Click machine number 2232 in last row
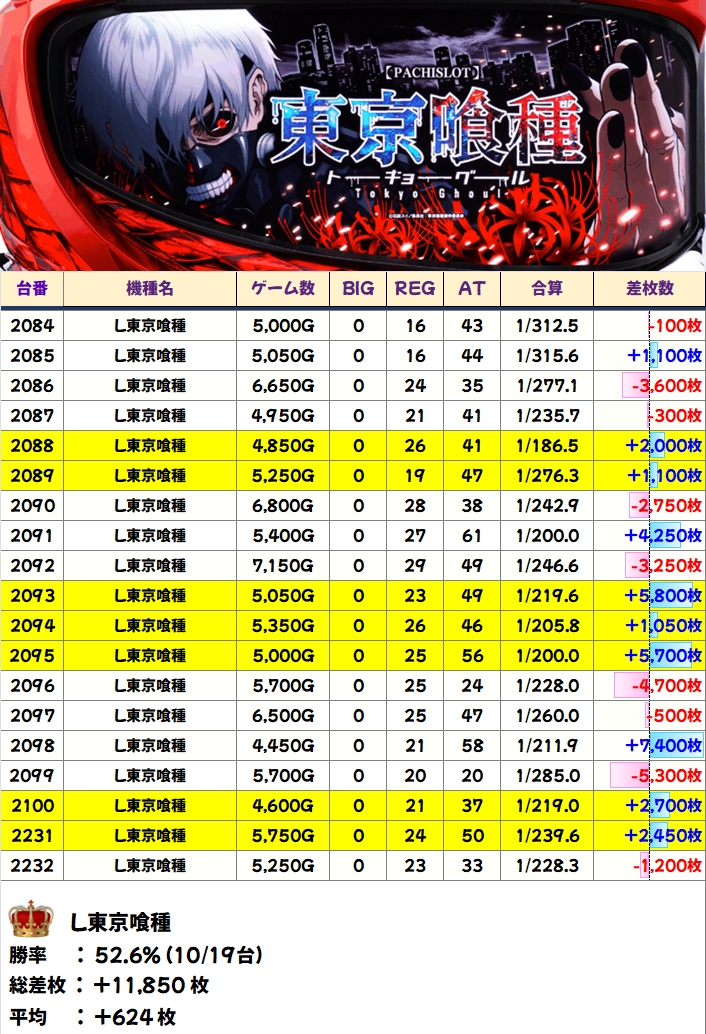 pyautogui.click(x=34, y=865)
